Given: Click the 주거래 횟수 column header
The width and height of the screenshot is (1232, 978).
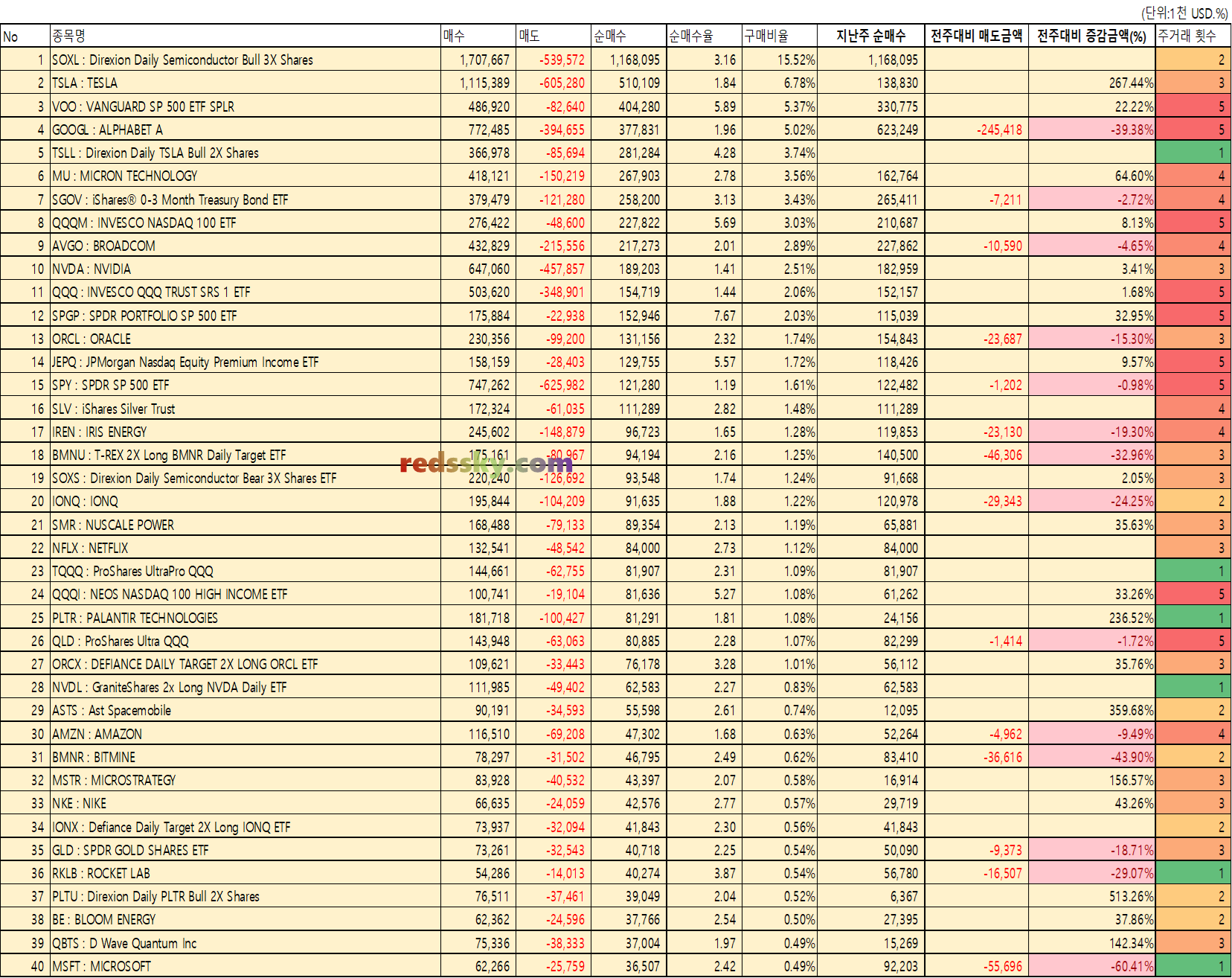Looking at the screenshot, I should click(1193, 36).
